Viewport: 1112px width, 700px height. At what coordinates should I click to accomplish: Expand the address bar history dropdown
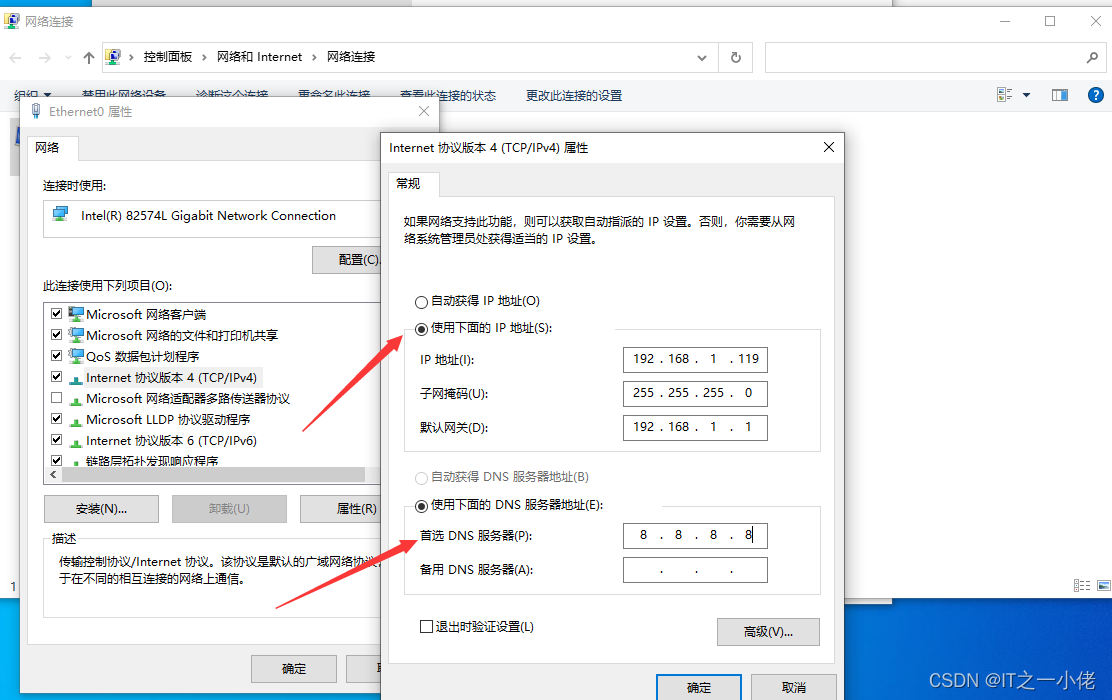[702, 57]
